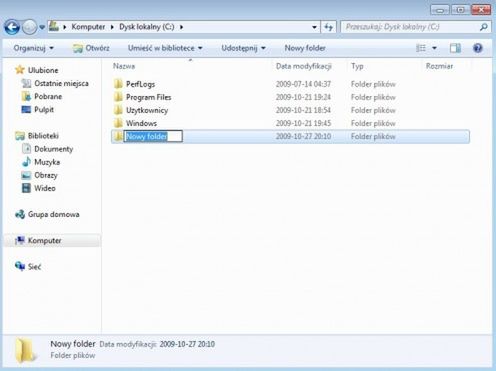Open Pulpit in sidebar
Image resolution: width=496 pixels, height=371 pixels.
coord(44,109)
